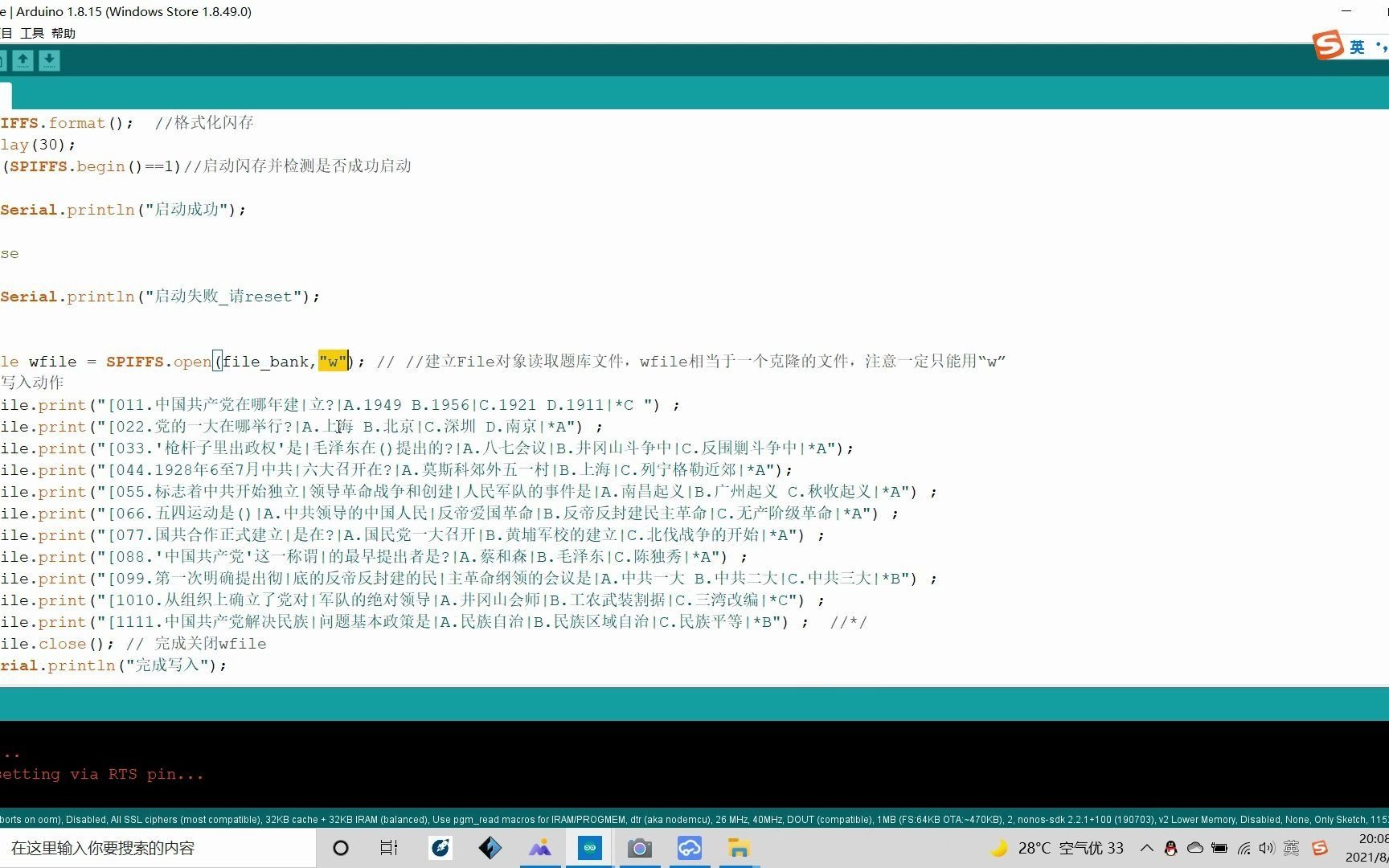Click the QQ penguin tray icon
This screenshot has width=1389, height=868.
pyautogui.click(x=1171, y=848)
